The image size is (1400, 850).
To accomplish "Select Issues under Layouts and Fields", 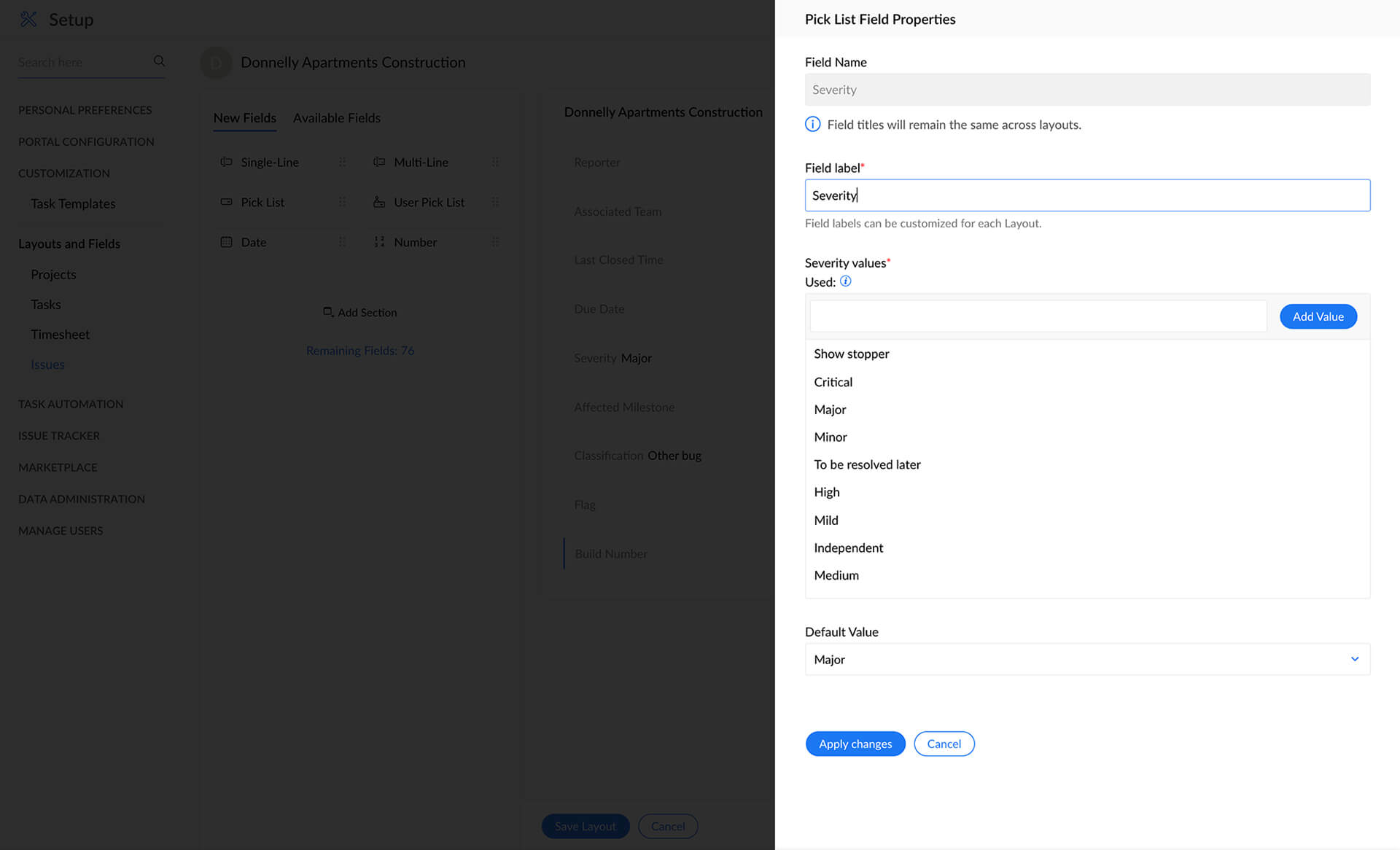I will pos(47,364).
